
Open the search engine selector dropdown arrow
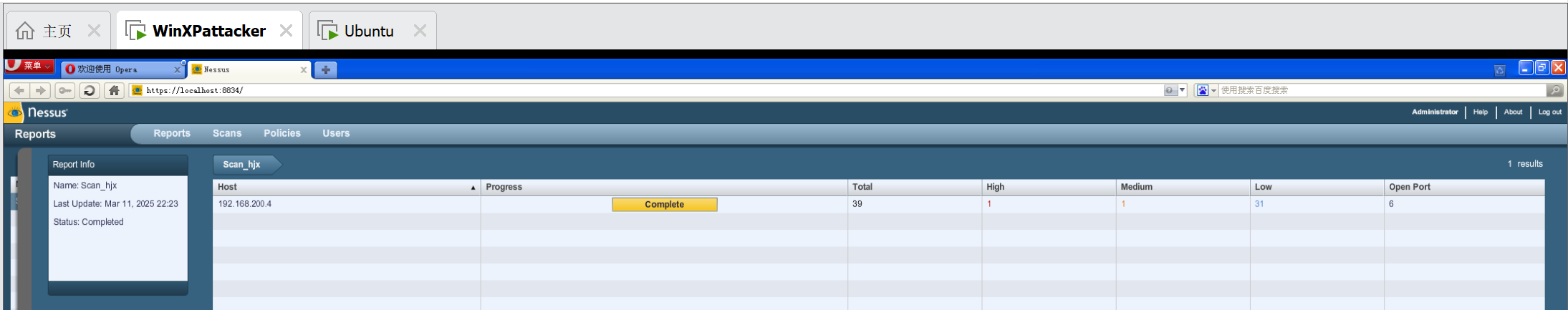[1213, 91]
